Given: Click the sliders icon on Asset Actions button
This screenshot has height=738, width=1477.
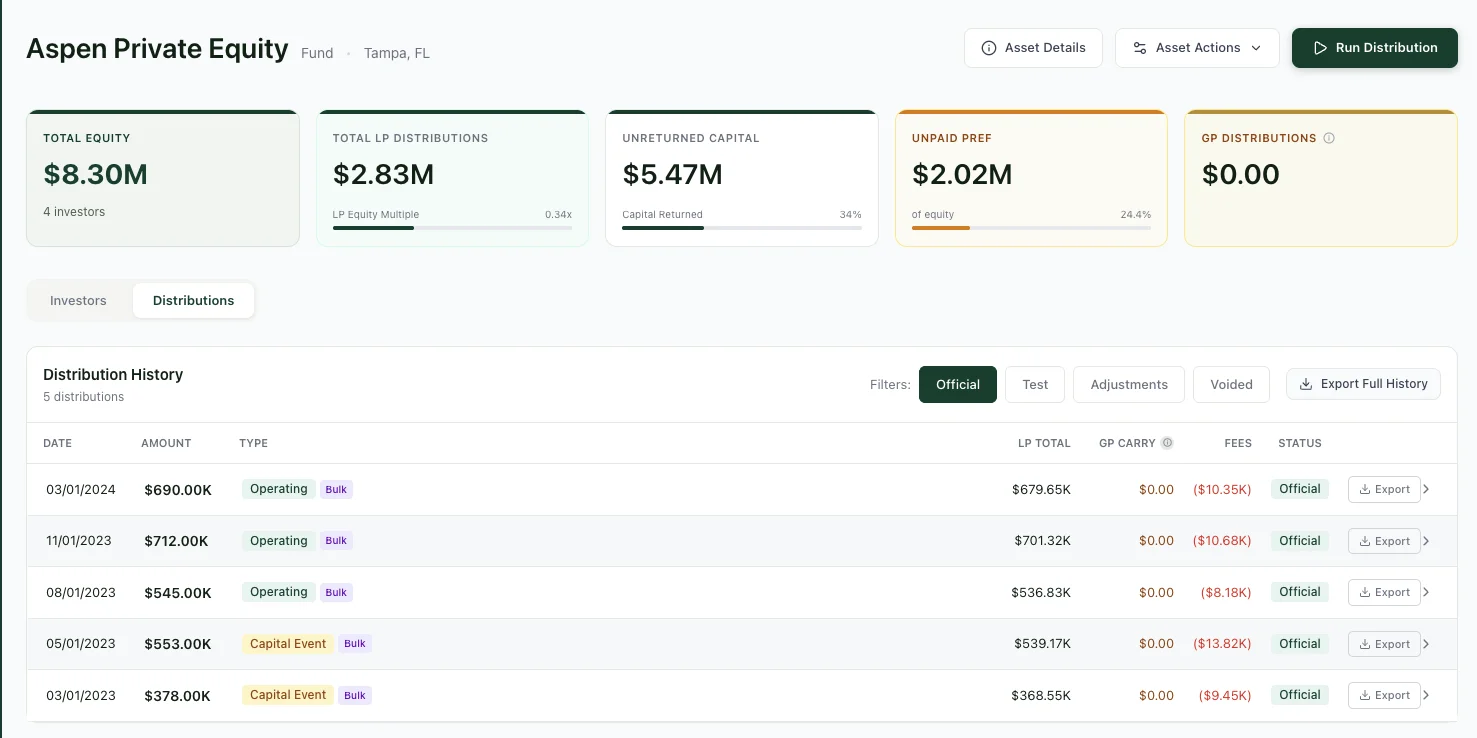Looking at the screenshot, I should tap(1140, 47).
